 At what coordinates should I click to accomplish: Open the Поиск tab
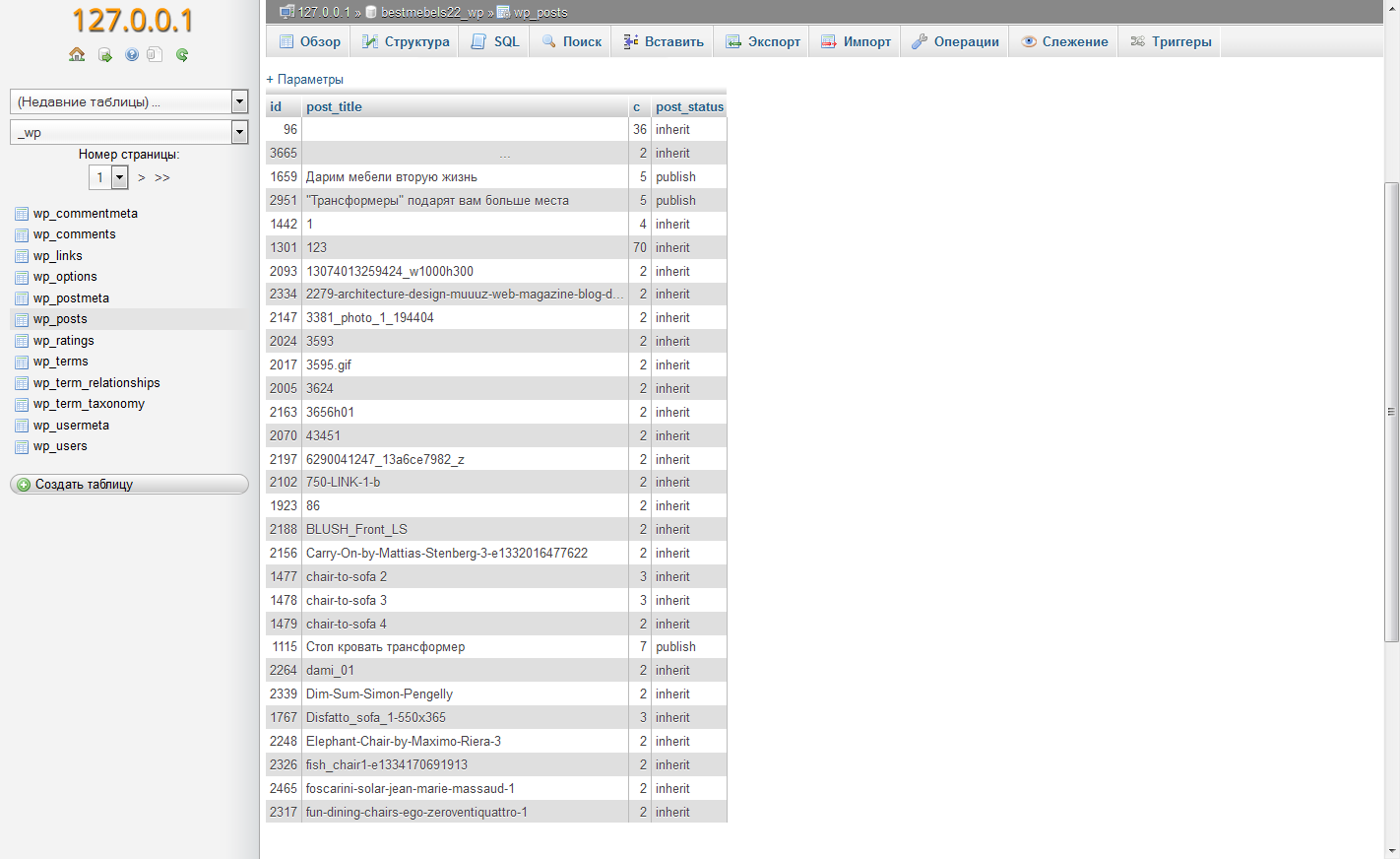[571, 41]
